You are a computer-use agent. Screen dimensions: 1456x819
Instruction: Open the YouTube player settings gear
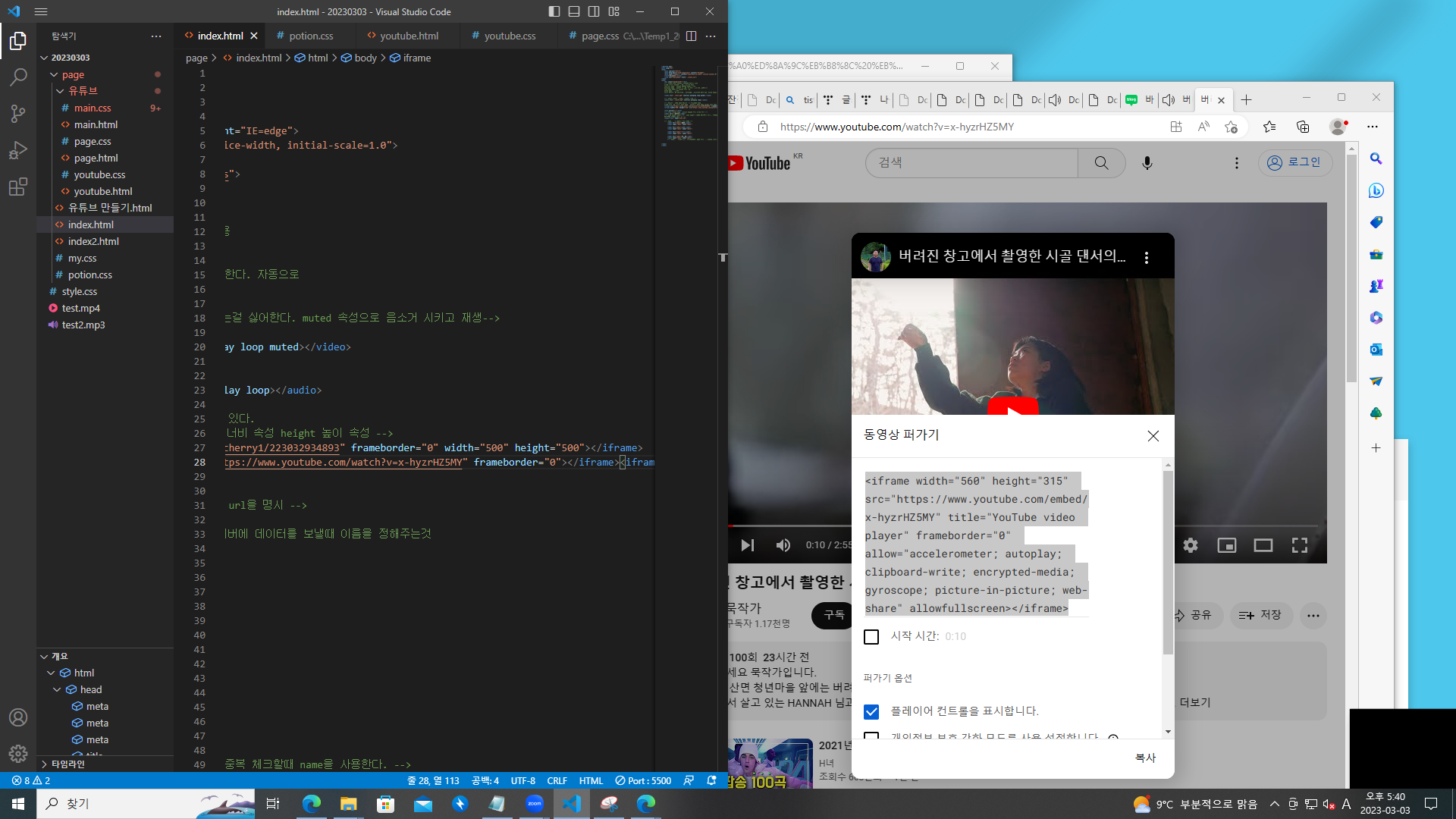pyautogui.click(x=1191, y=545)
